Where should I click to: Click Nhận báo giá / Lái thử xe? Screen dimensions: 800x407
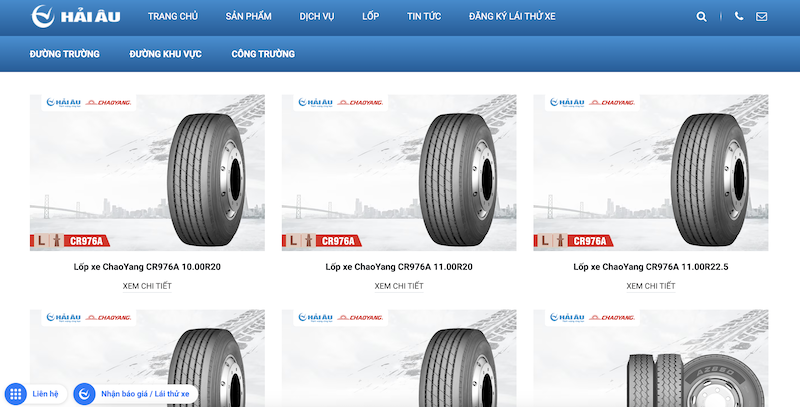point(145,394)
